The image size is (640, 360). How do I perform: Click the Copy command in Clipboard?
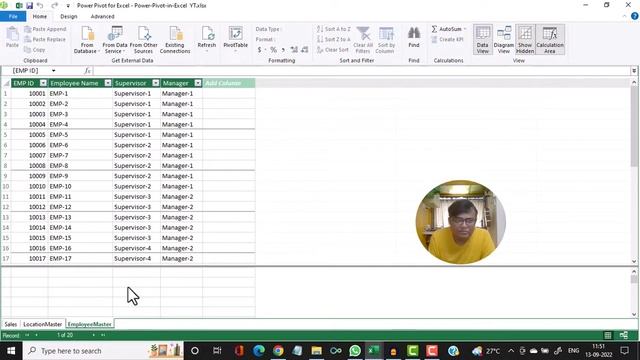tap(35, 49)
